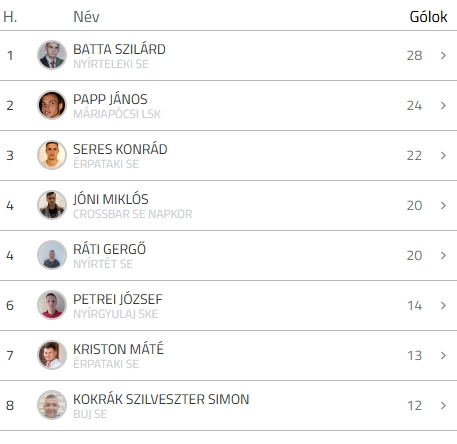457x444 pixels.
Task: Expand the Petrei József row chevron
Action: [443, 305]
